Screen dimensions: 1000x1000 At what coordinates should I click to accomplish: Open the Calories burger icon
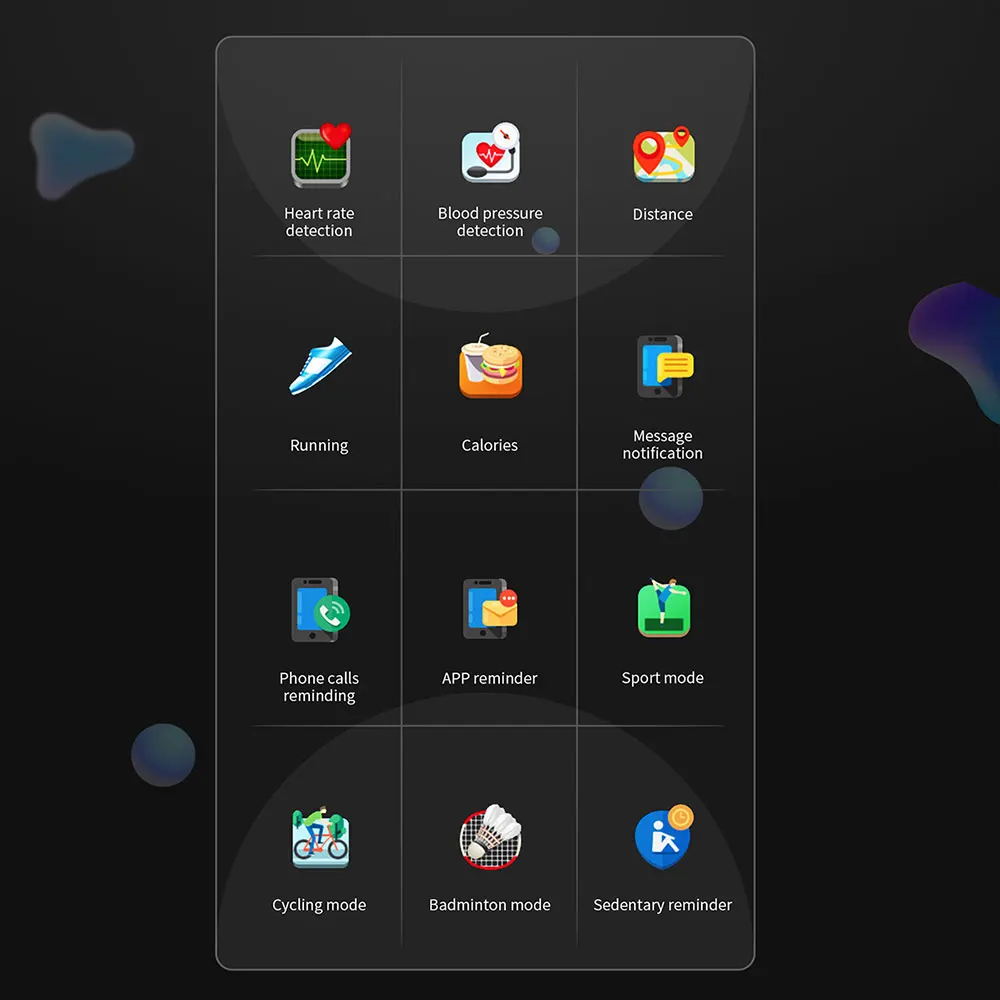coord(490,365)
